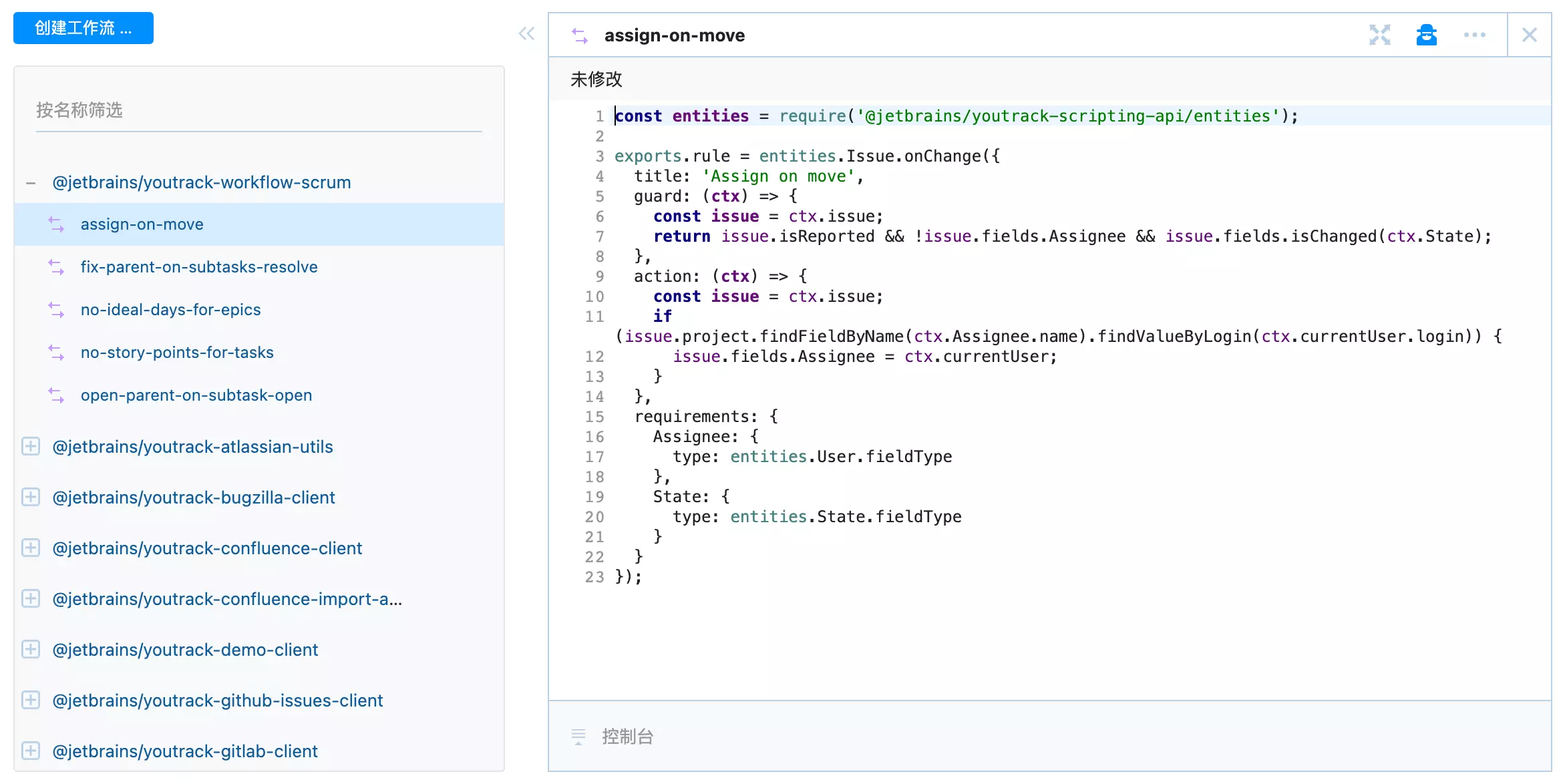Screen dimensions: 1559x784
Task: Click the assign-on-move workflow rule icon
Action: click(x=54, y=224)
